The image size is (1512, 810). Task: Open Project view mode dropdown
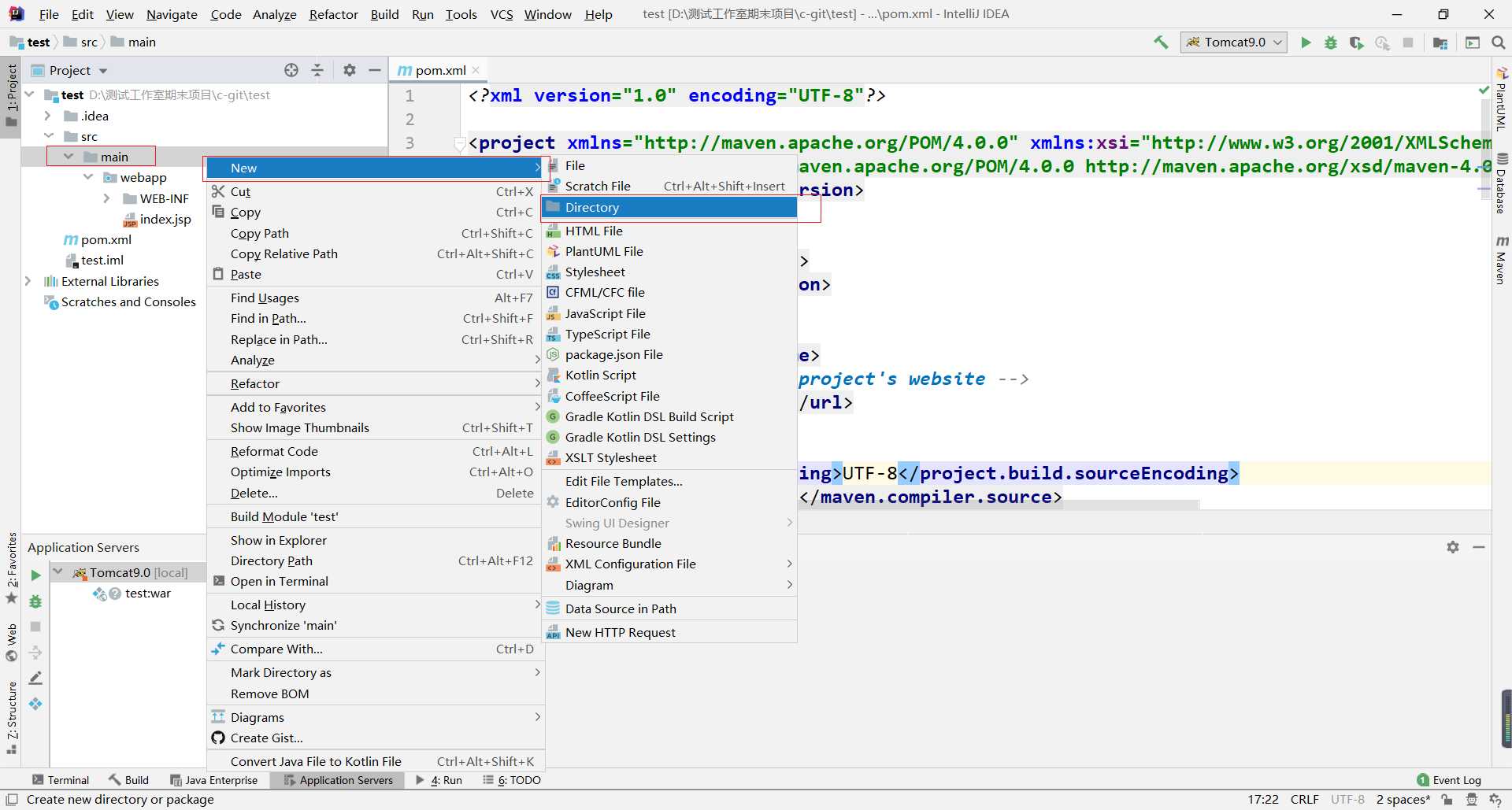pyautogui.click(x=102, y=71)
